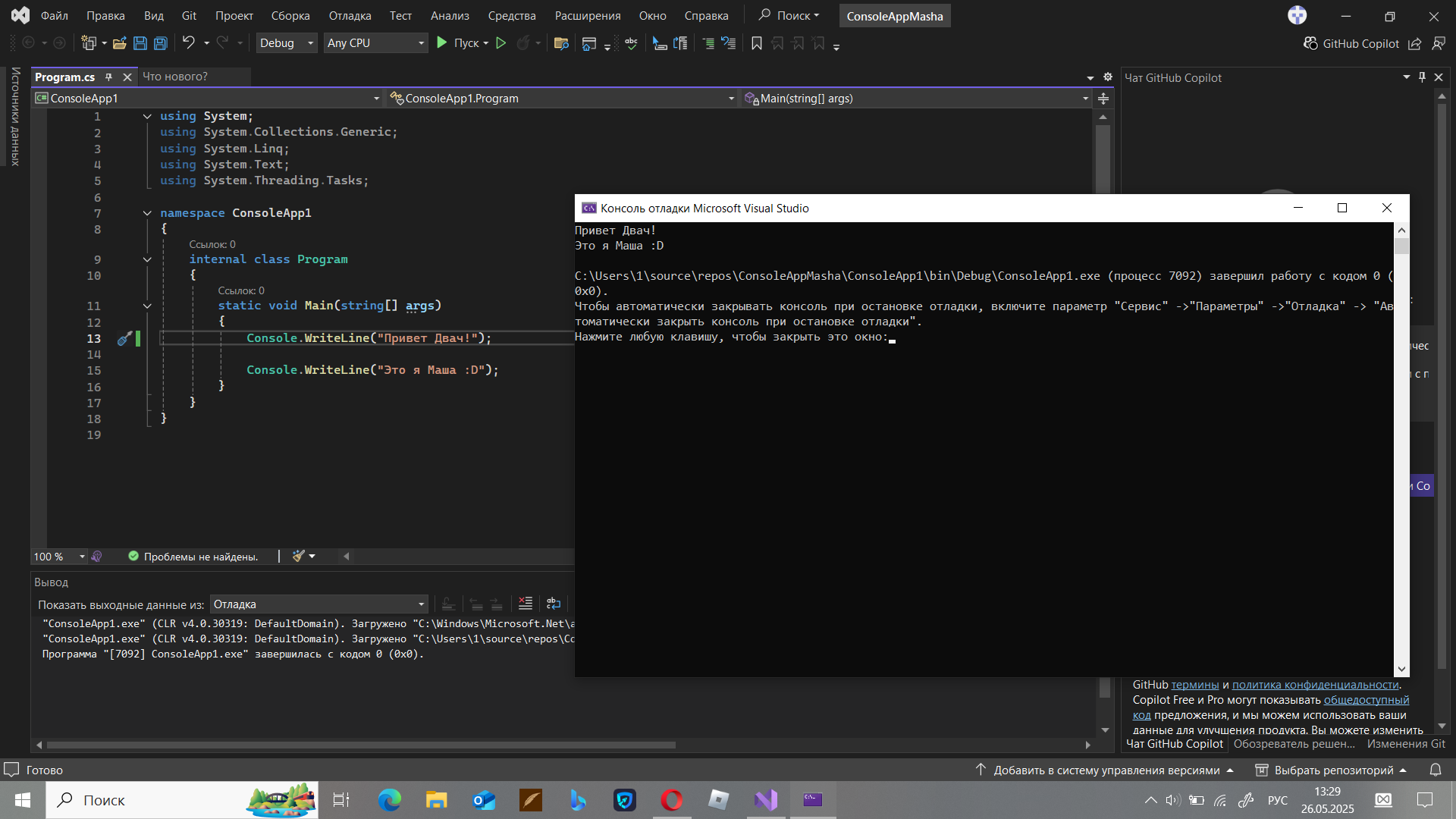Start without debugging using the hollow green play icon

501,43
